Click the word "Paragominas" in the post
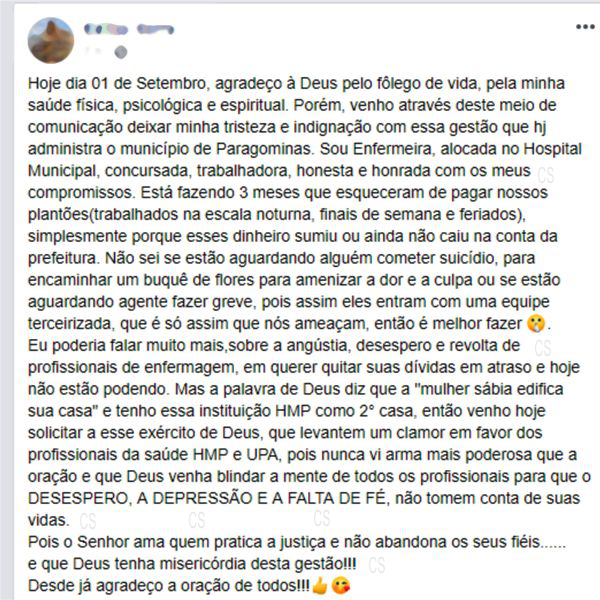This screenshot has width=600, height=600. (264, 149)
